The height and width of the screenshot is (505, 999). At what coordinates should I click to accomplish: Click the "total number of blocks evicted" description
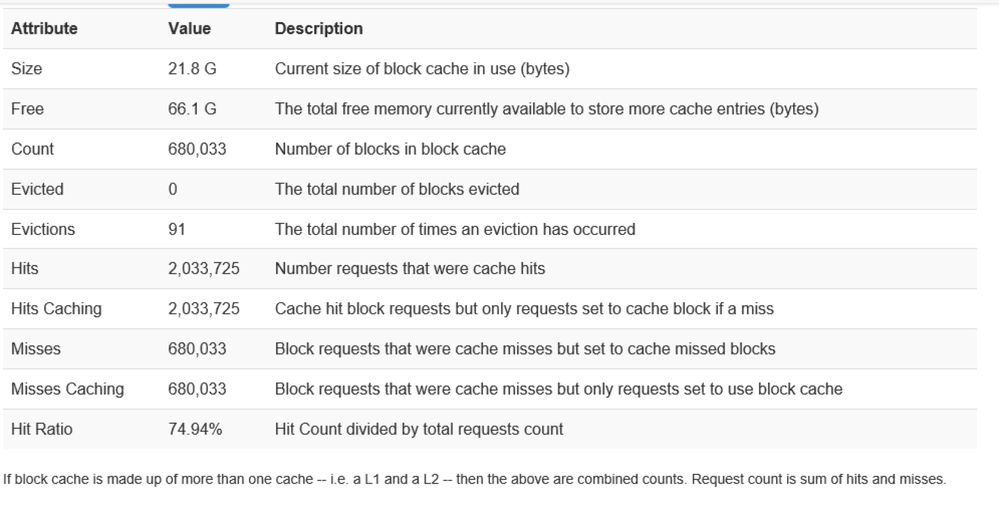pos(397,189)
